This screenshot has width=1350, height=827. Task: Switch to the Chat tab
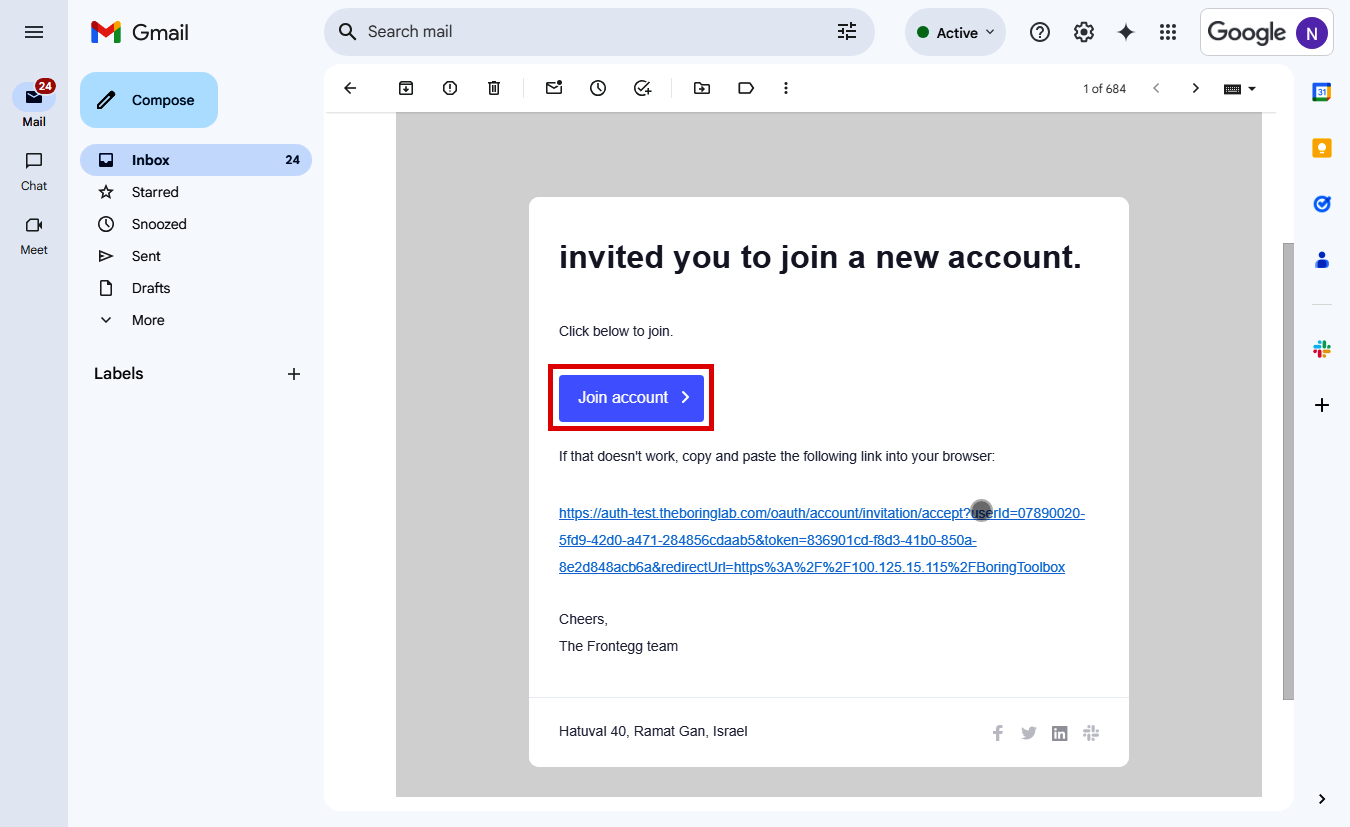pos(34,170)
